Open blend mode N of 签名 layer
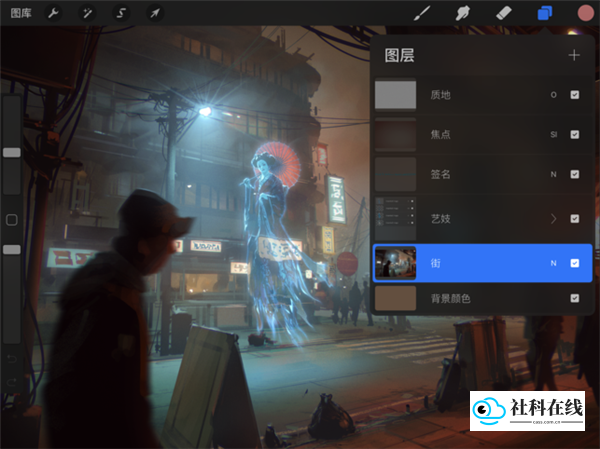The image size is (600, 449). [x=553, y=175]
